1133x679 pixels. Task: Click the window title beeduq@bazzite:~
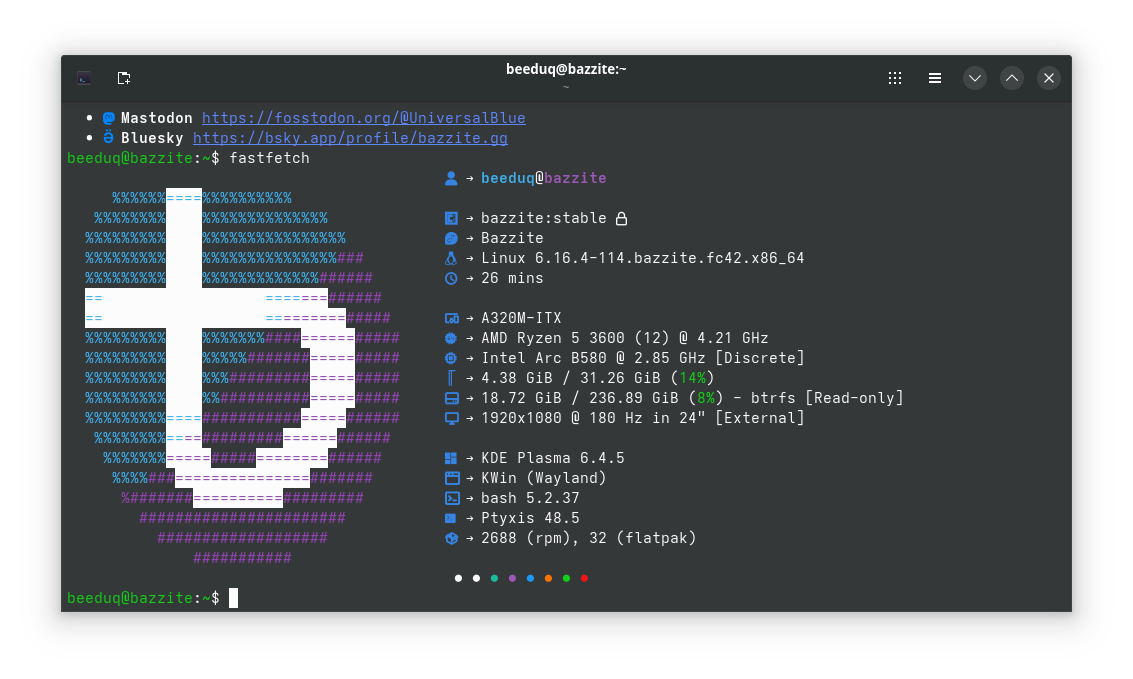[x=566, y=69]
